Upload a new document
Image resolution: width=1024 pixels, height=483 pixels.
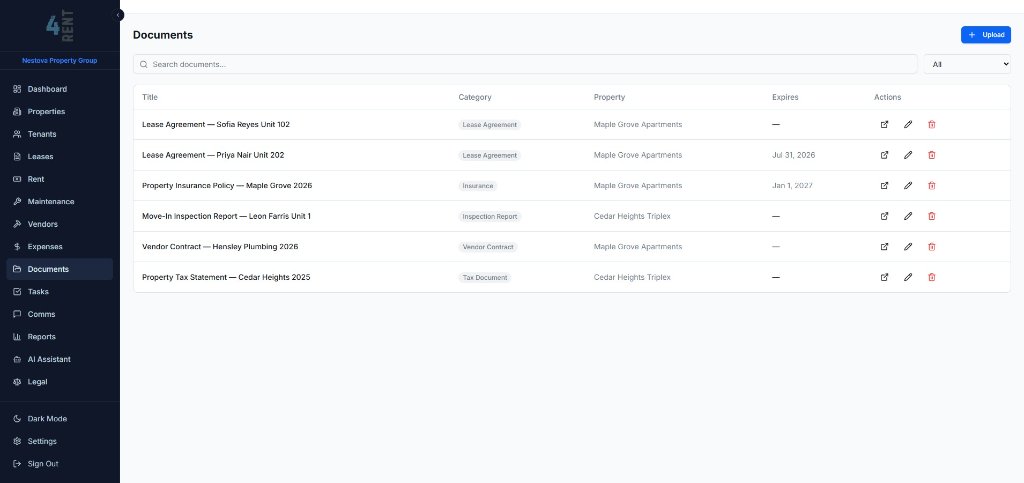[x=985, y=35]
